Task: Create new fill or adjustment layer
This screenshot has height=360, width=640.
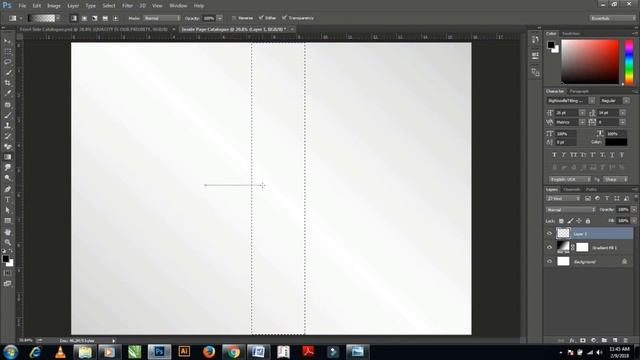Action: (x=593, y=340)
